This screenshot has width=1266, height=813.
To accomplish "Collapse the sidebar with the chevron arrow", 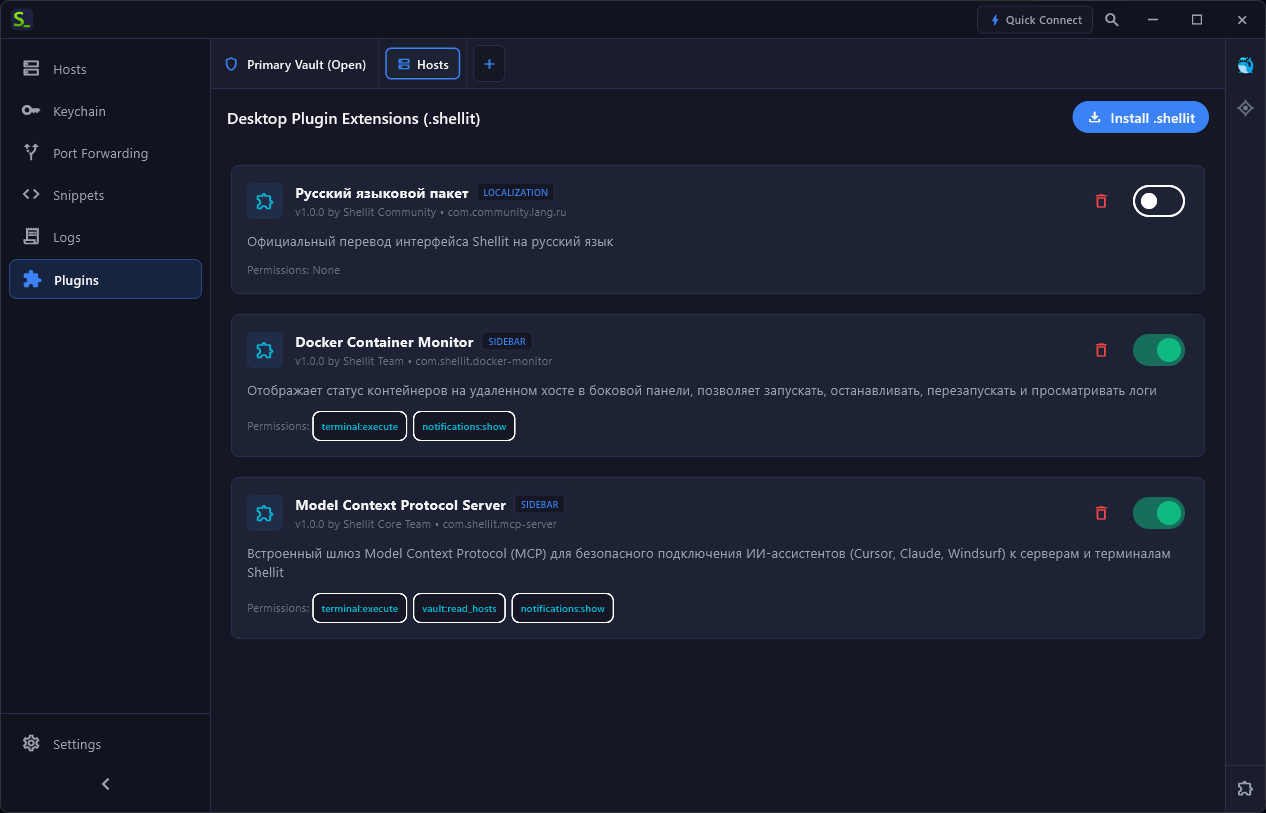I will click(106, 784).
